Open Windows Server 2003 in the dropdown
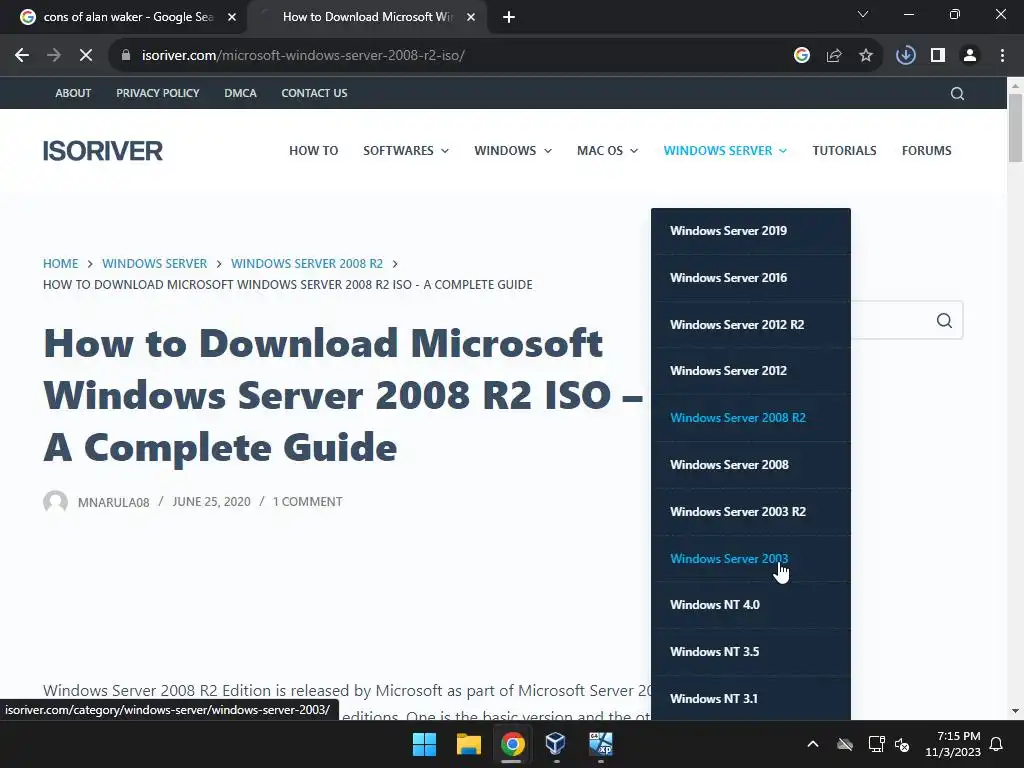 pos(751,559)
